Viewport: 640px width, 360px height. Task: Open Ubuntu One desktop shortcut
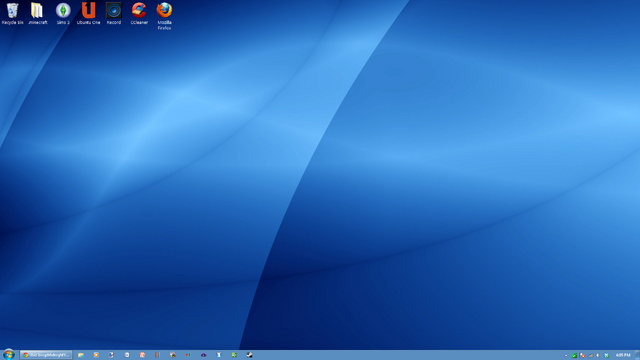pyautogui.click(x=88, y=13)
